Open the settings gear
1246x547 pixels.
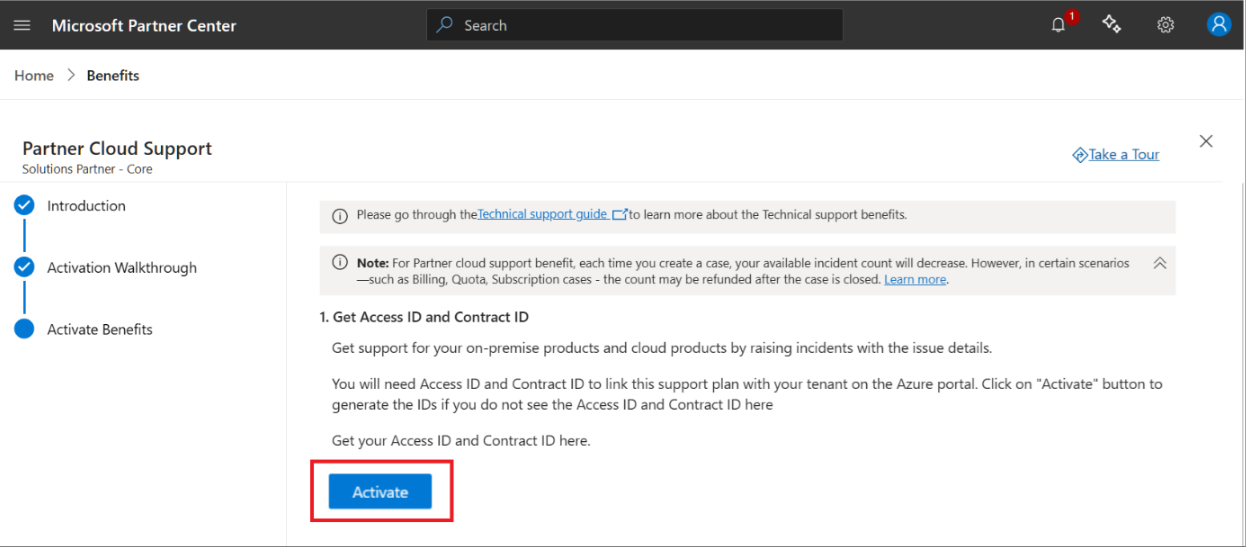[x=1165, y=25]
